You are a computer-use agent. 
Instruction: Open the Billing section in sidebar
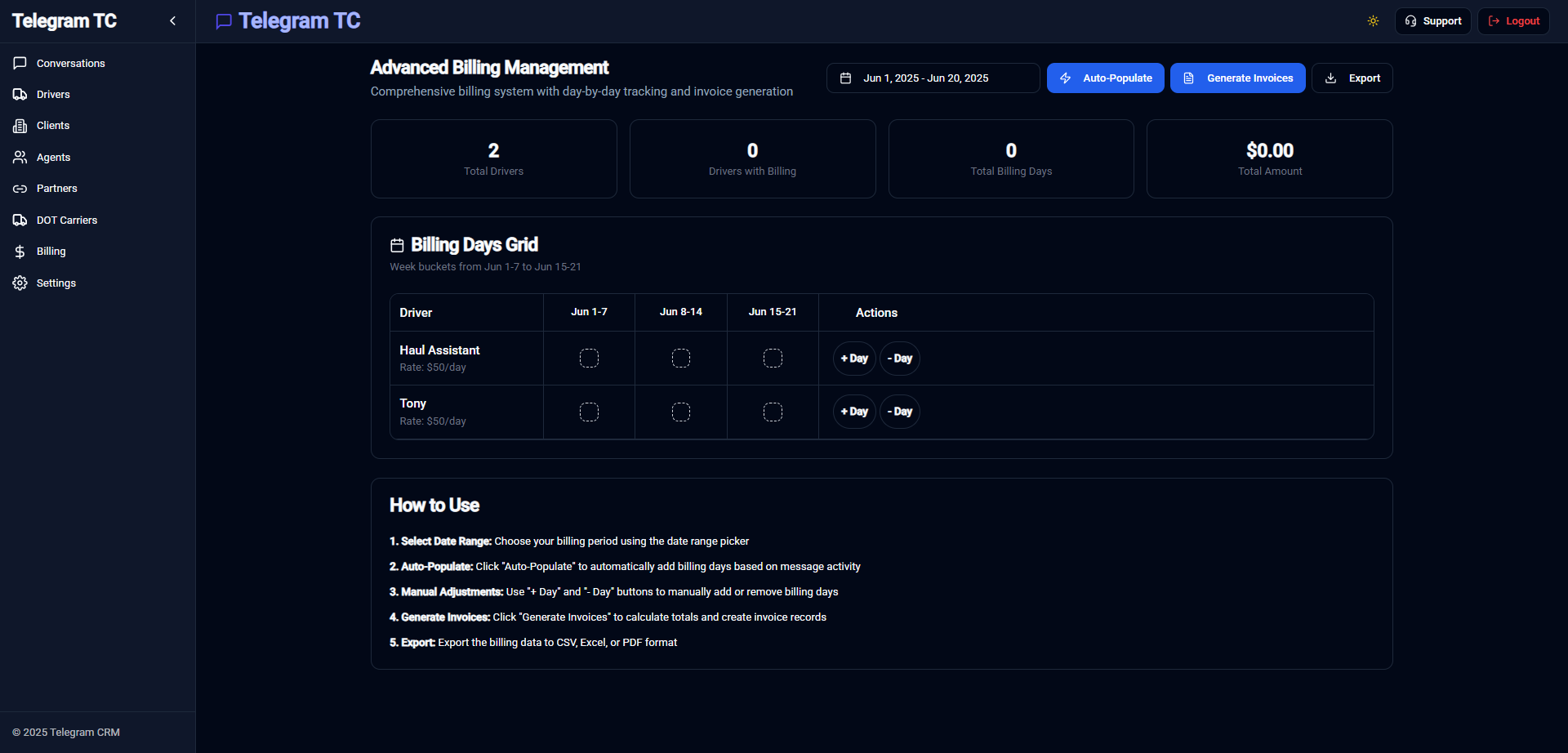tap(50, 251)
